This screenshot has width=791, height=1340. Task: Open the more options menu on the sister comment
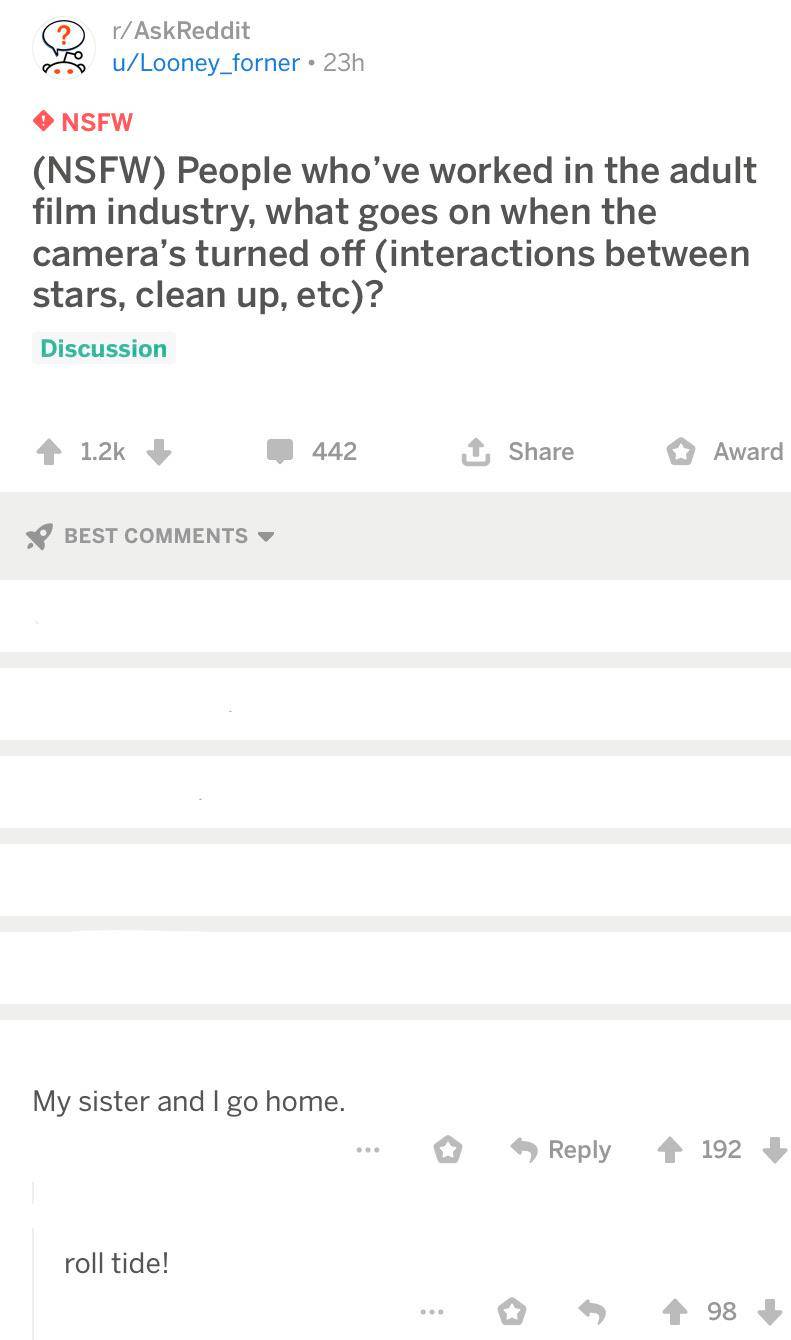click(367, 1150)
